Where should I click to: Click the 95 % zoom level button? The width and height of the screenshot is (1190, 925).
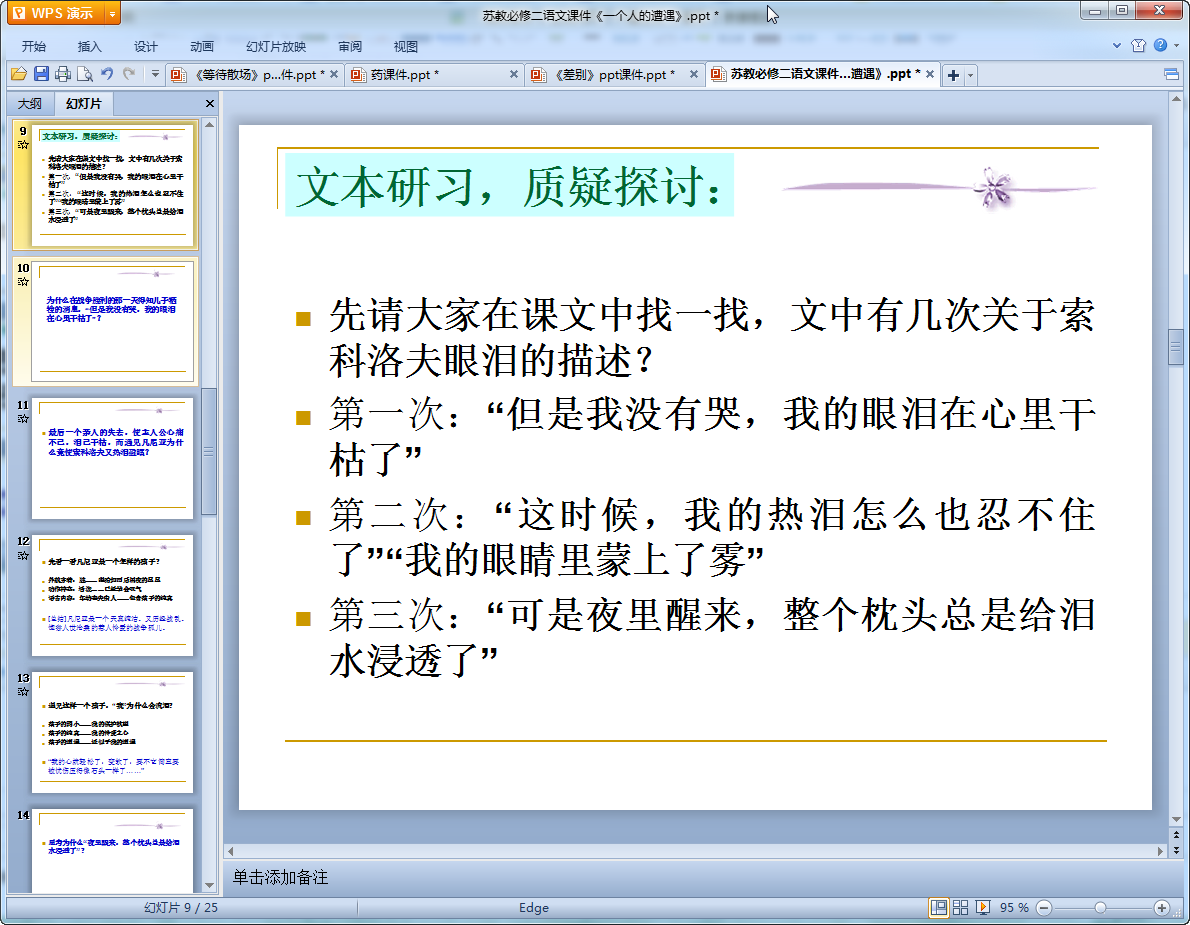[1014, 908]
